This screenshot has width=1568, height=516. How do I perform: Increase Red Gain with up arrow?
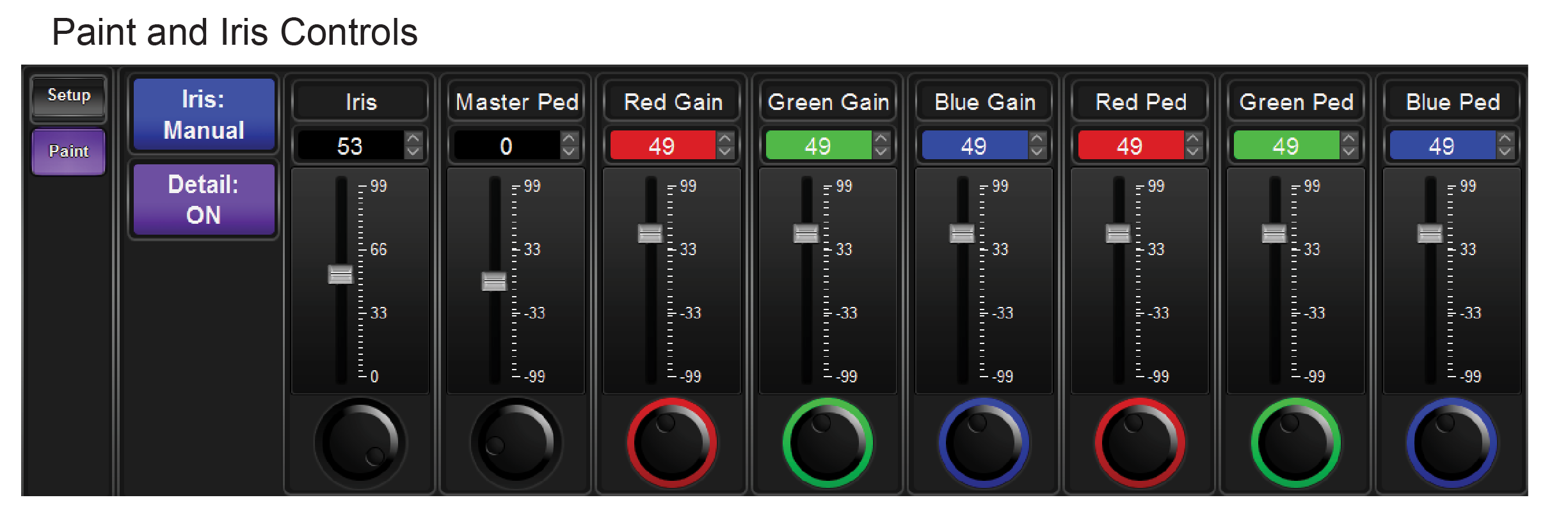point(725,138)
